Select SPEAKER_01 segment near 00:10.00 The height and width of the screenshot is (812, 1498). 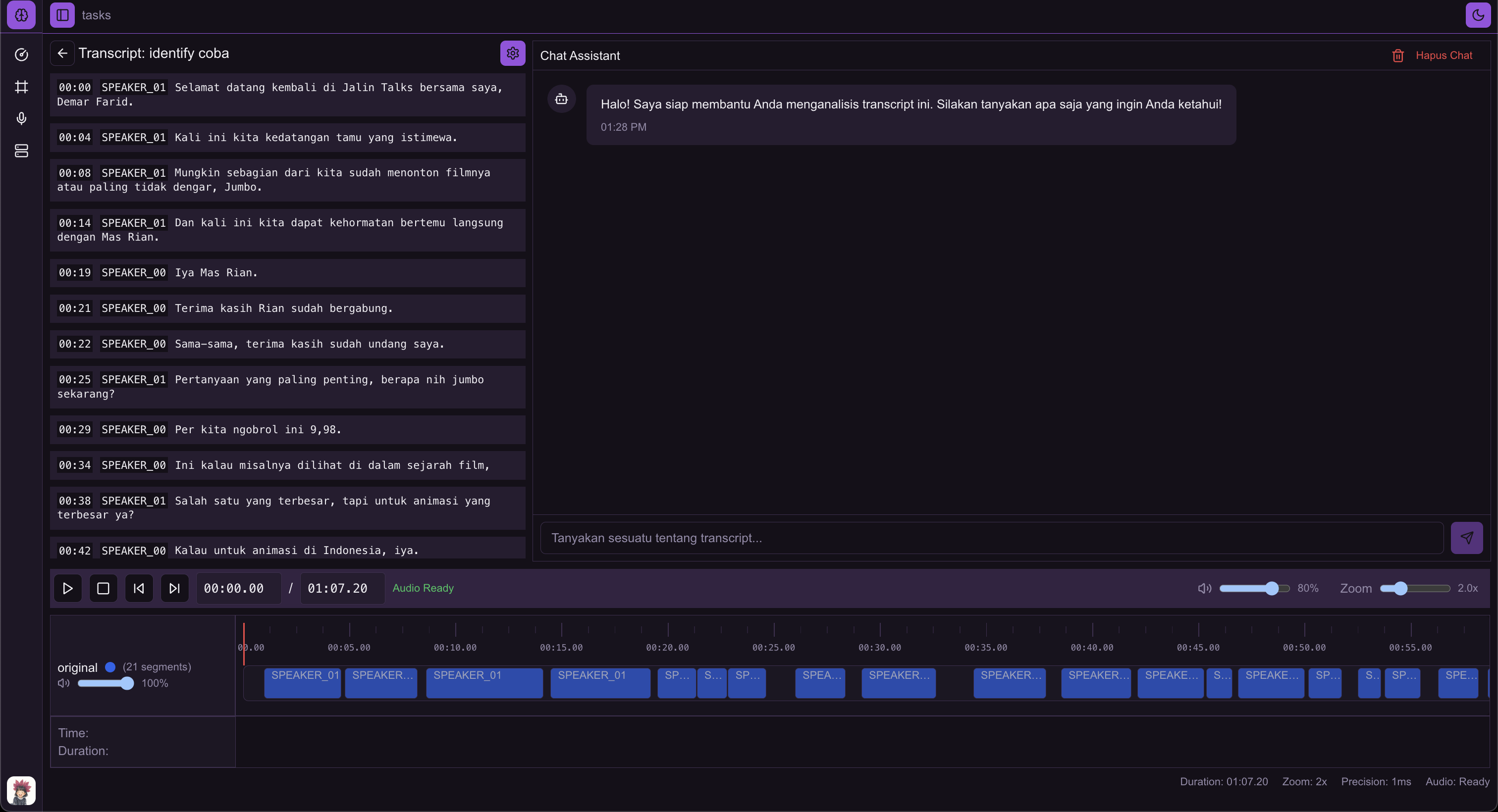point(484,683)
